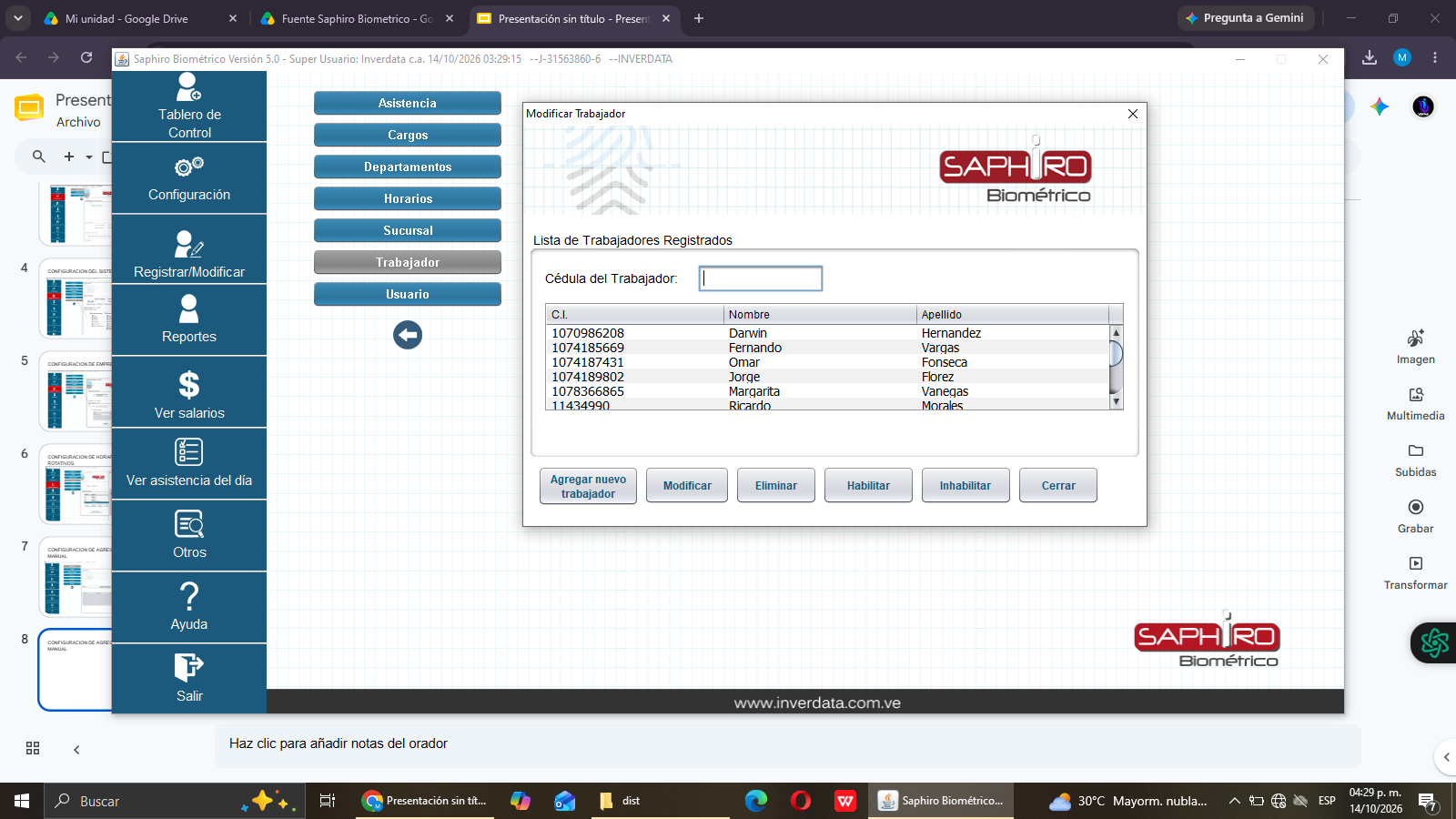
Task: Click the Eliminar button
Action: click(776, 486)
